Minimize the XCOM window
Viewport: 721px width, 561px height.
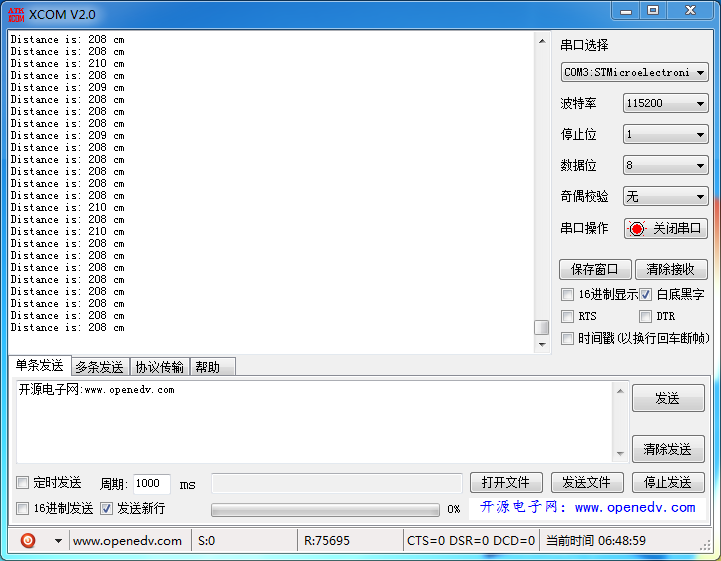tap(626, 11)
